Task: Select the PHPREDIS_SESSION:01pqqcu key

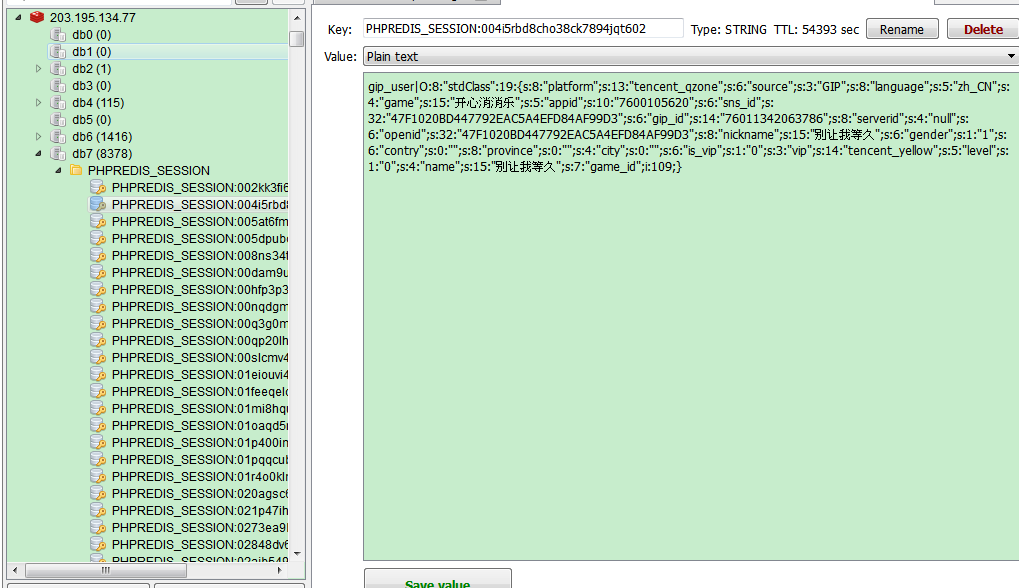Action: click(x=200, y=459)
